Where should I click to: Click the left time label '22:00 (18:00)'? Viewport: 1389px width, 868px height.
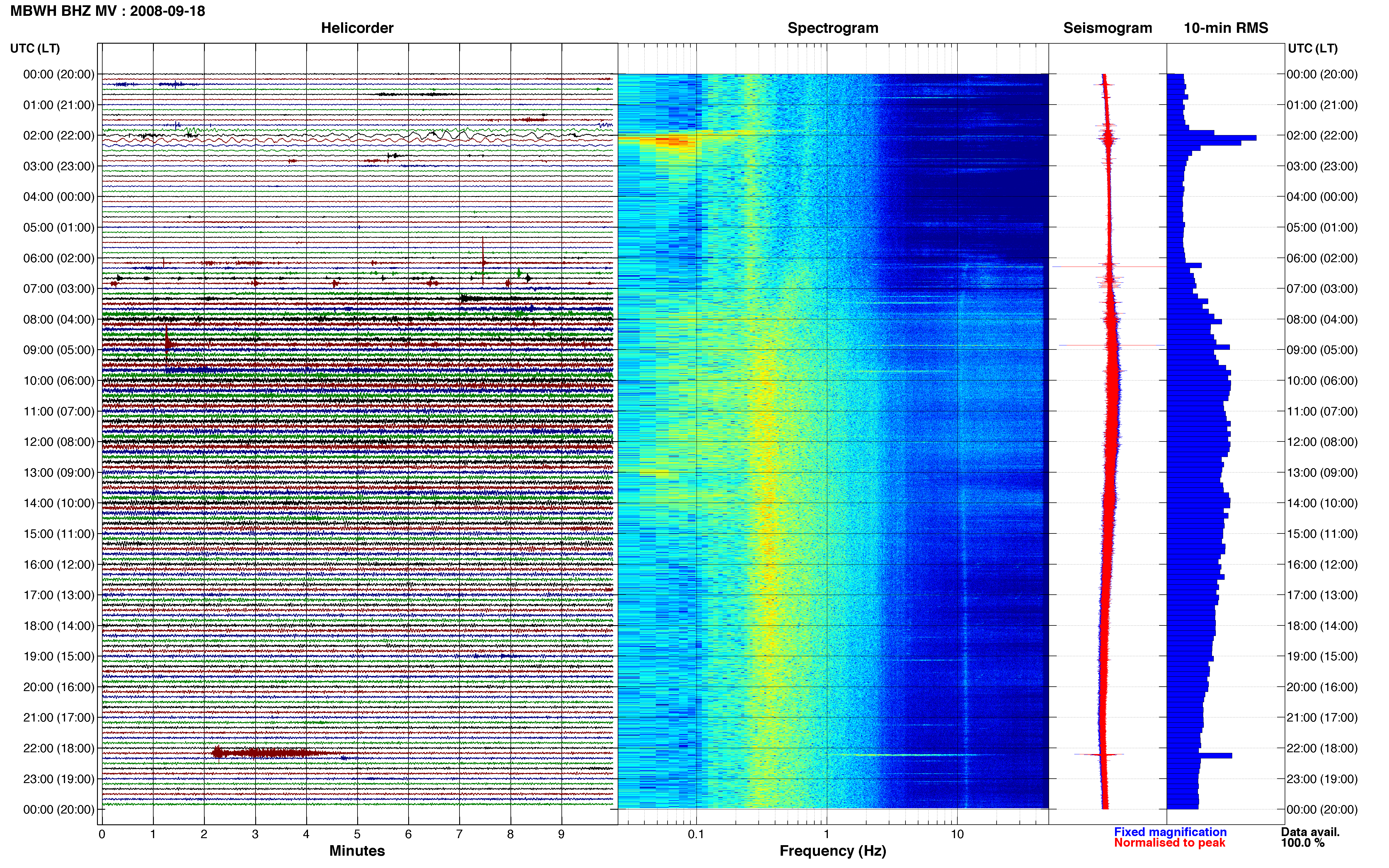[x=59, y=748]
